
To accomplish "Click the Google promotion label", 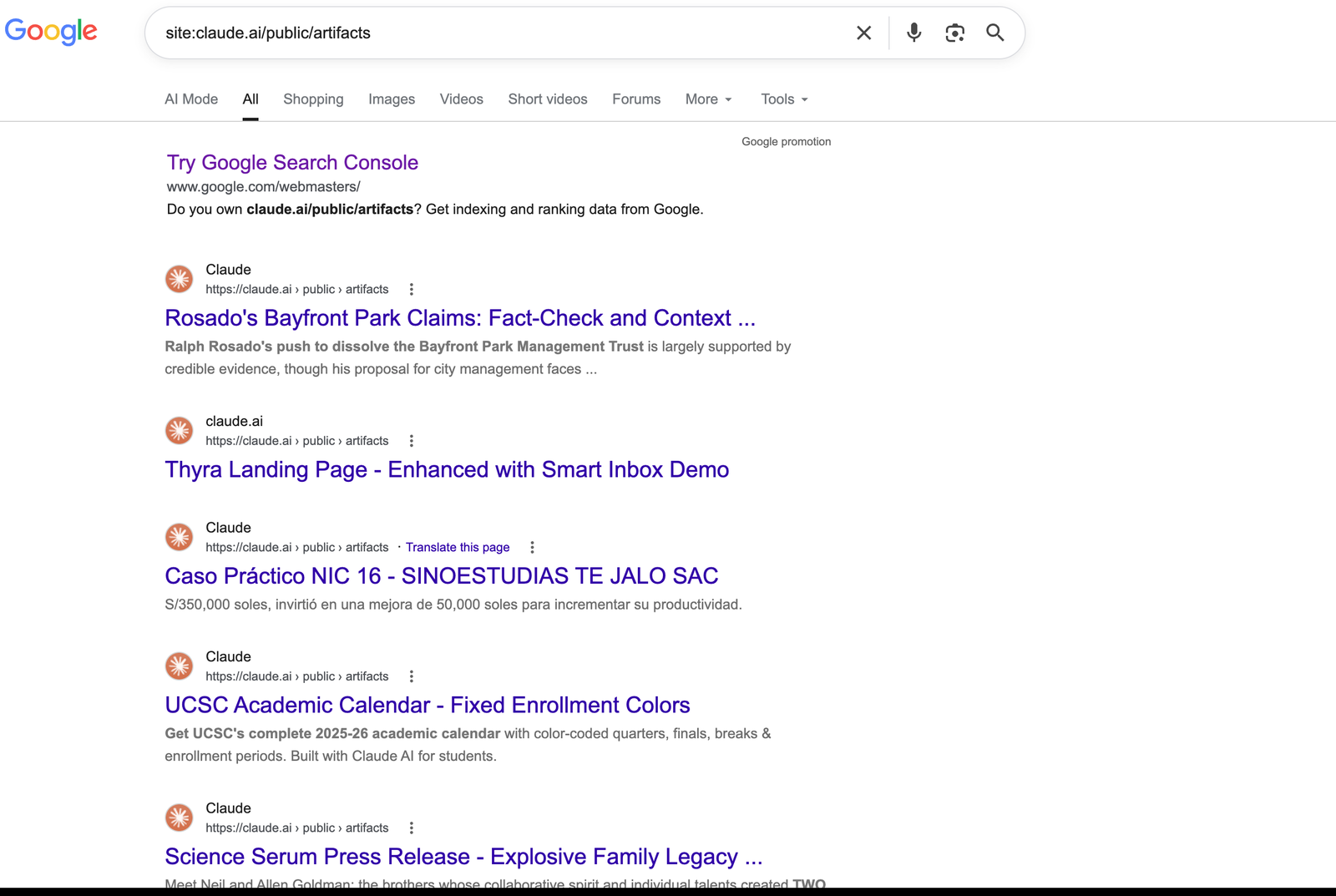I will 787,142.
